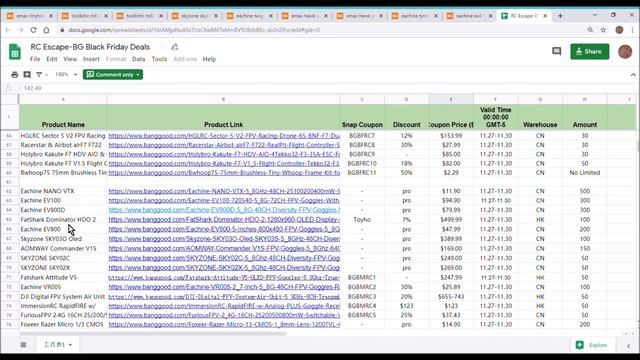Open the Data menu

[138, 59]
